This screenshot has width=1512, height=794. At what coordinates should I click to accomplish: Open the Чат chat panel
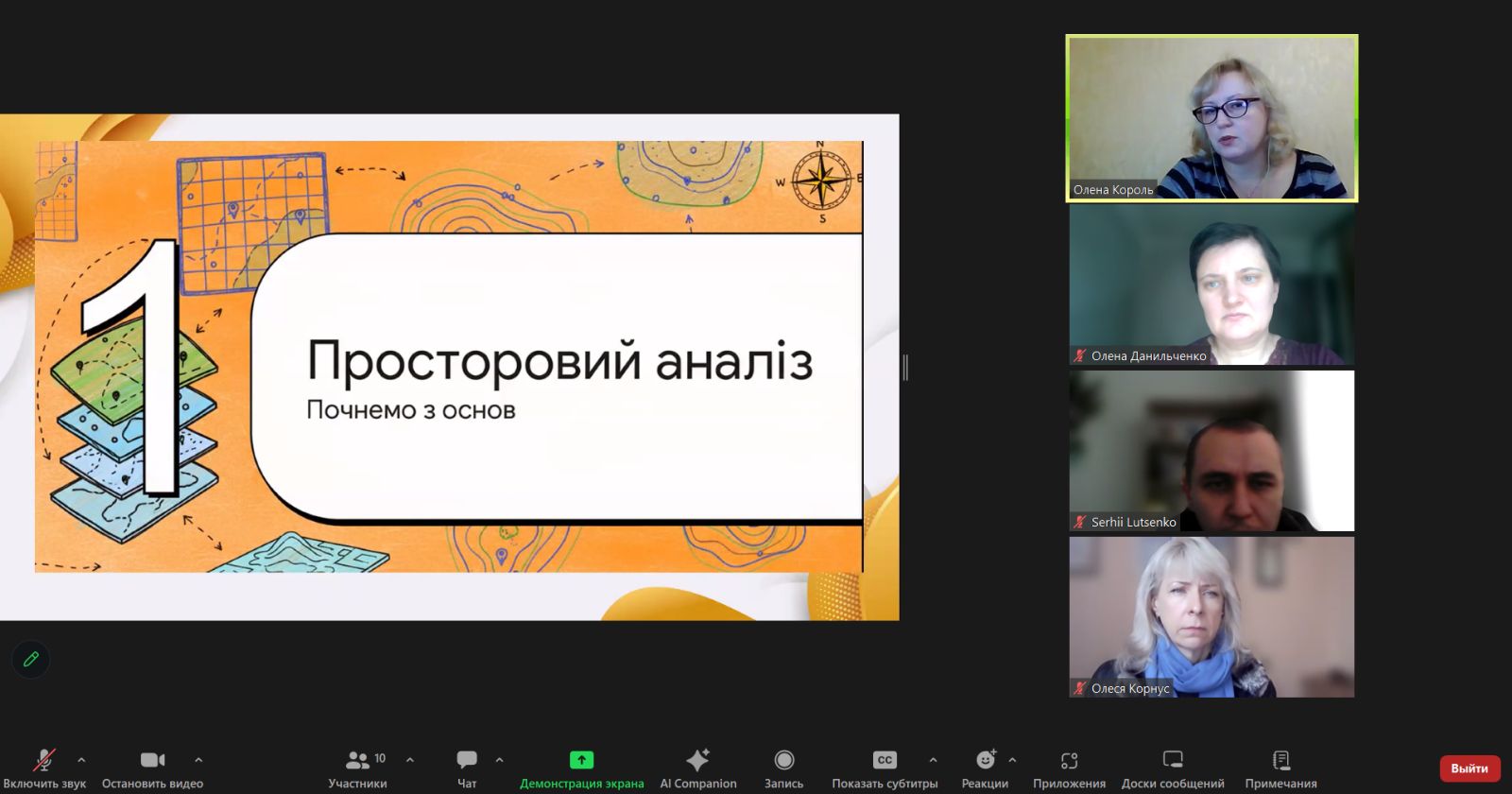[467, 761]
